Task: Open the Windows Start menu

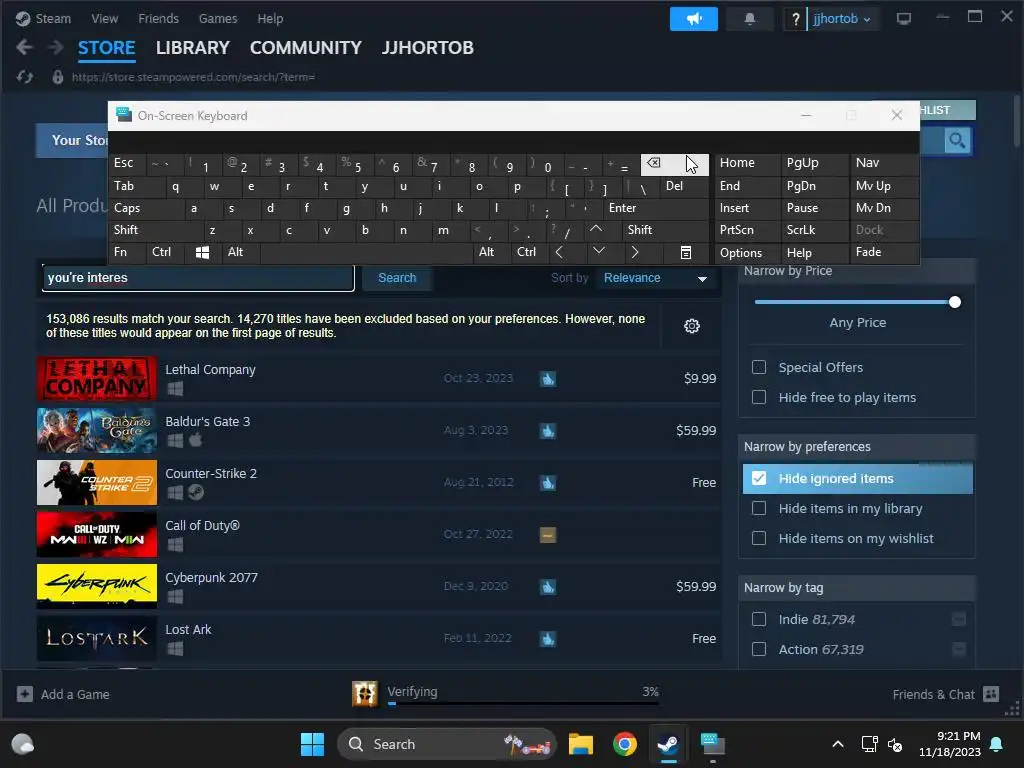Action: click(312, 744)
